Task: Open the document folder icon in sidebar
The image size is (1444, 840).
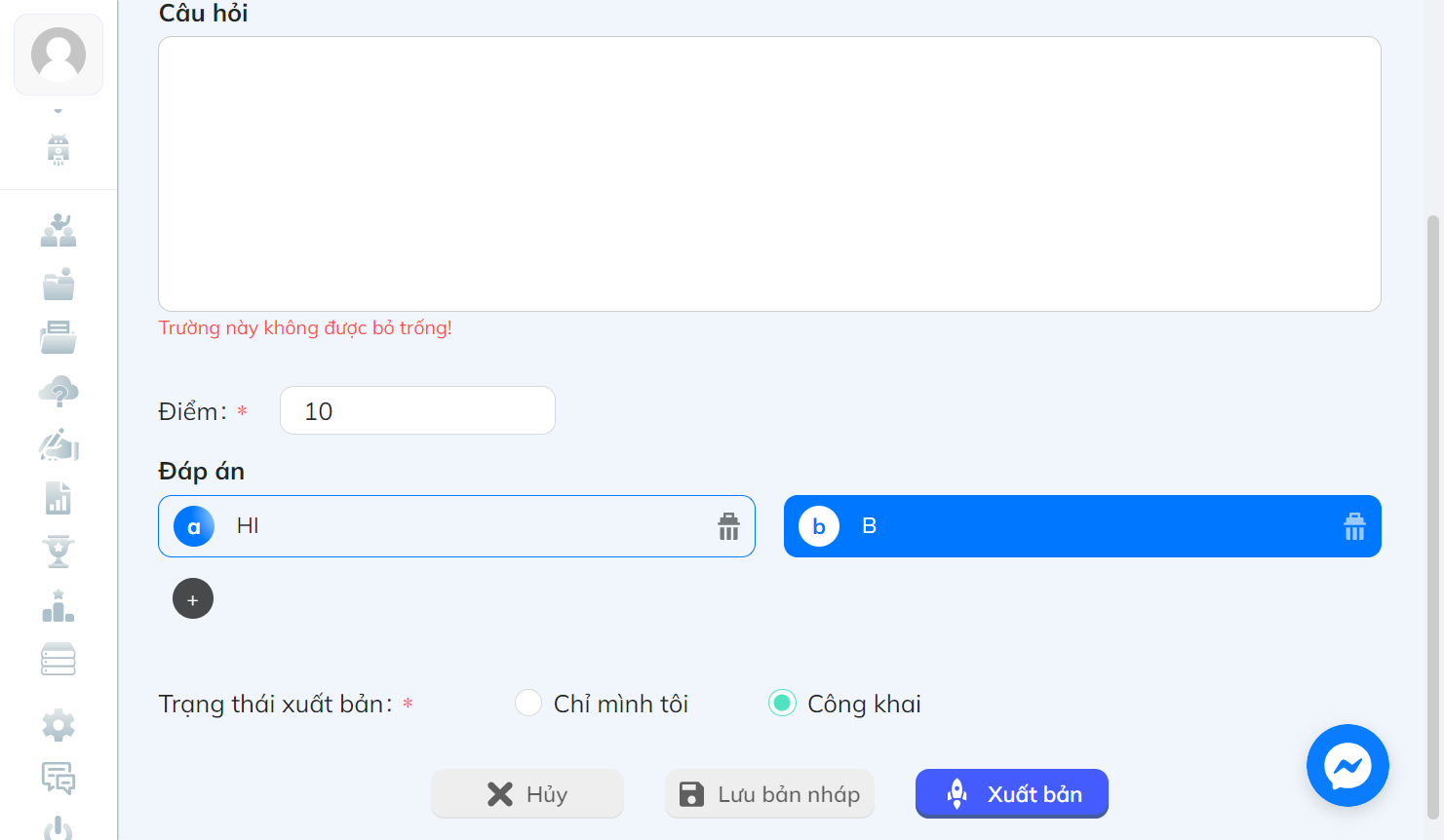Action: (59, 337)
